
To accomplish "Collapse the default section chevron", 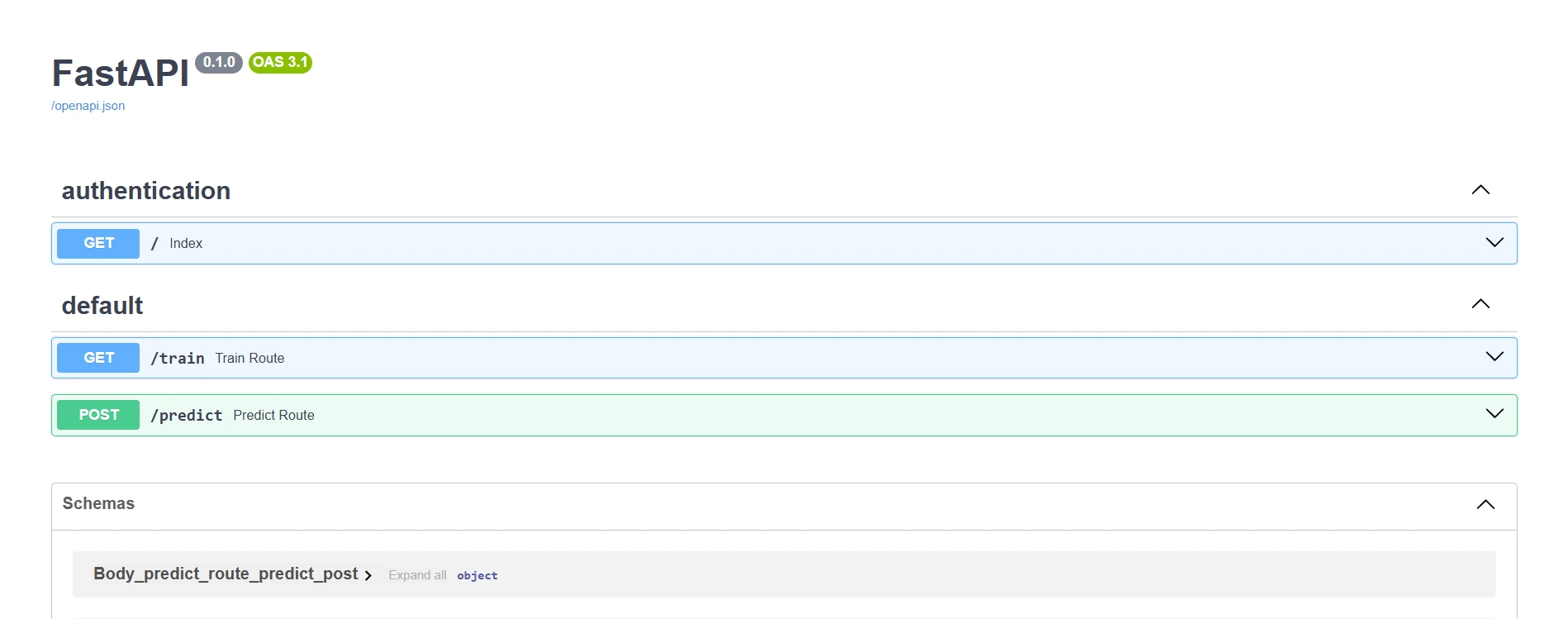I will tap(1480, 304).
